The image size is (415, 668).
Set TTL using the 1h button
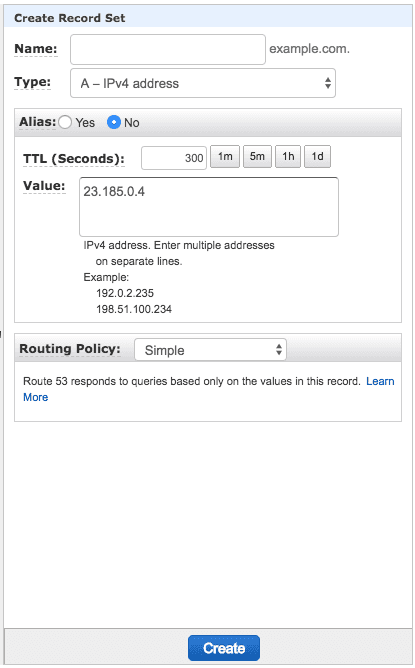click(288, 156)
